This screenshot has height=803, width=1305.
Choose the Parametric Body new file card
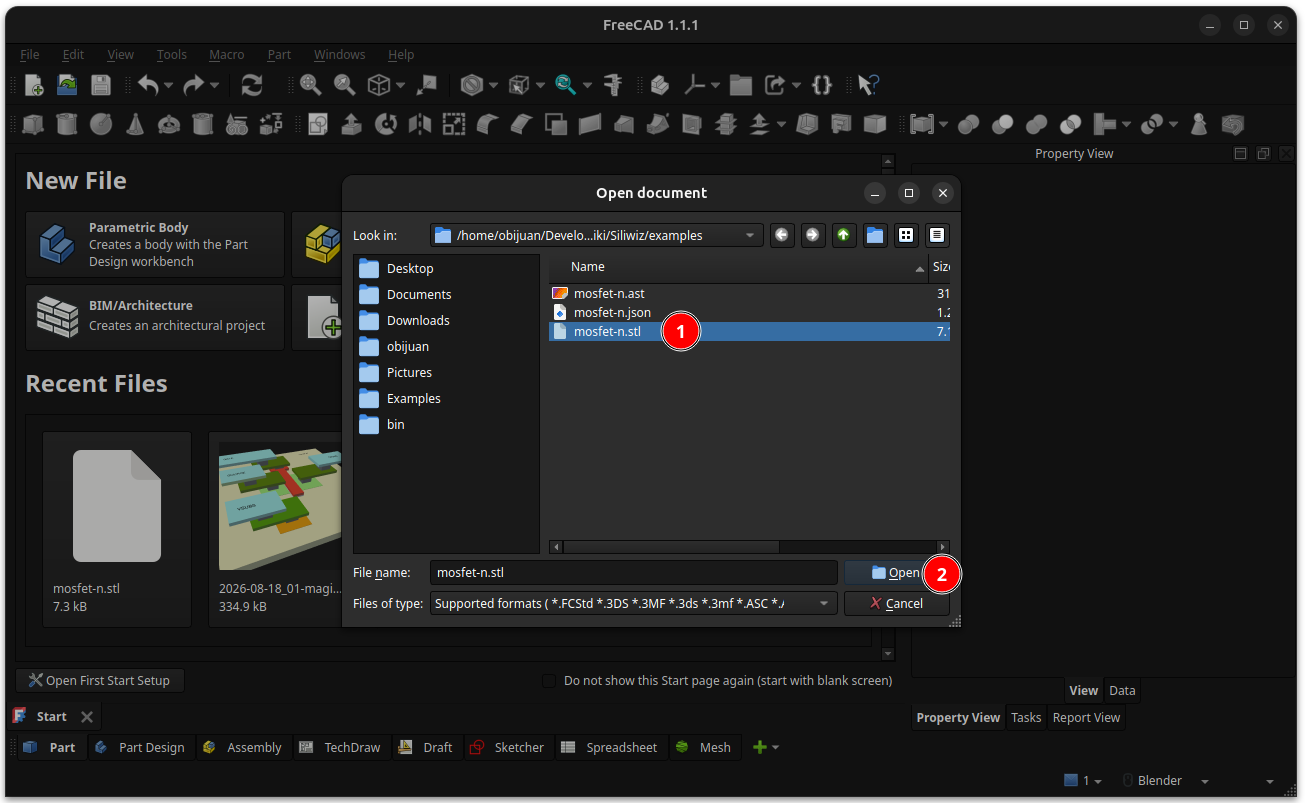[155, 244]
